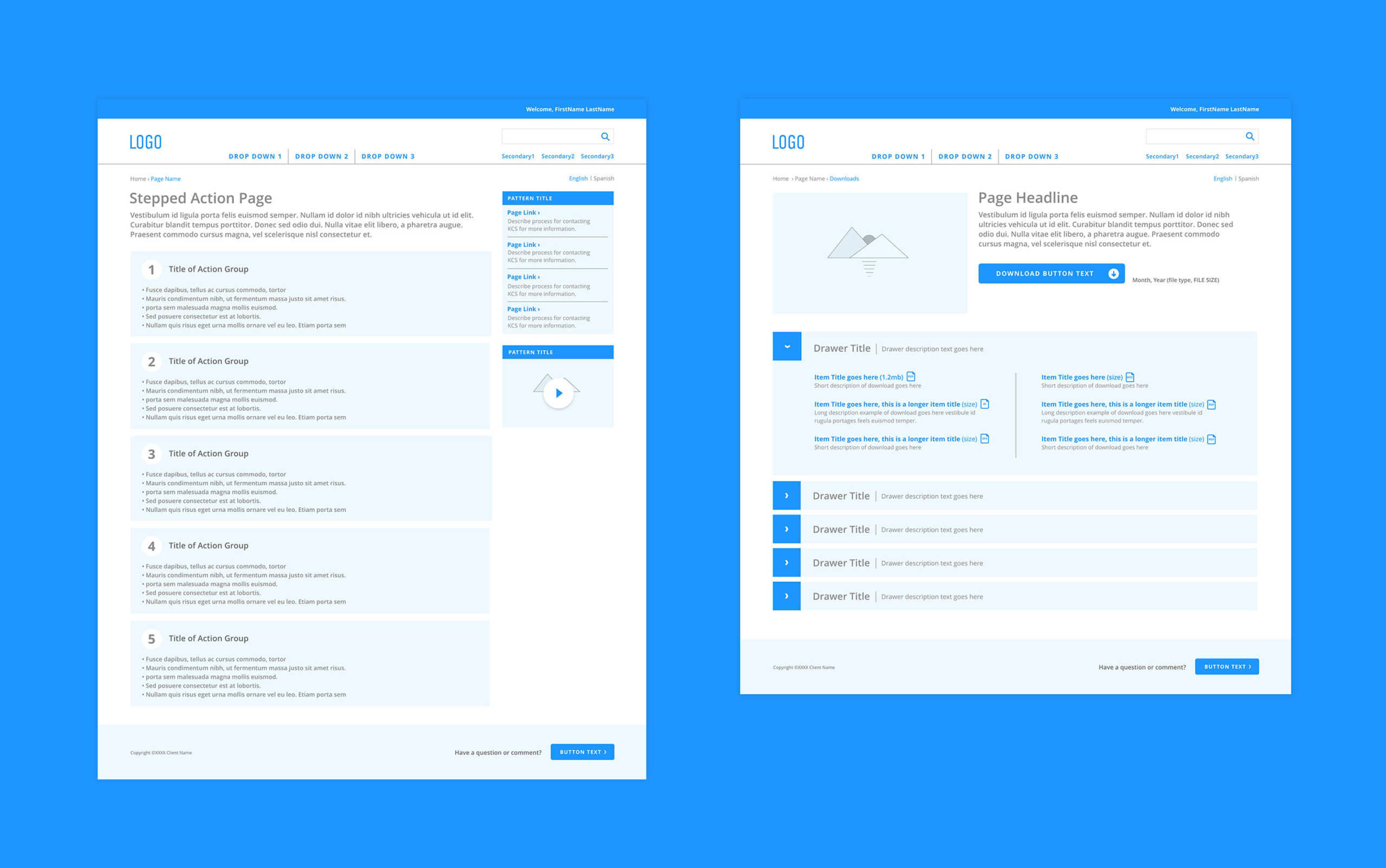Viewport: 1386px width, 868px height.
Task: Toggle the English language option left page
Action: click(577, 179)
